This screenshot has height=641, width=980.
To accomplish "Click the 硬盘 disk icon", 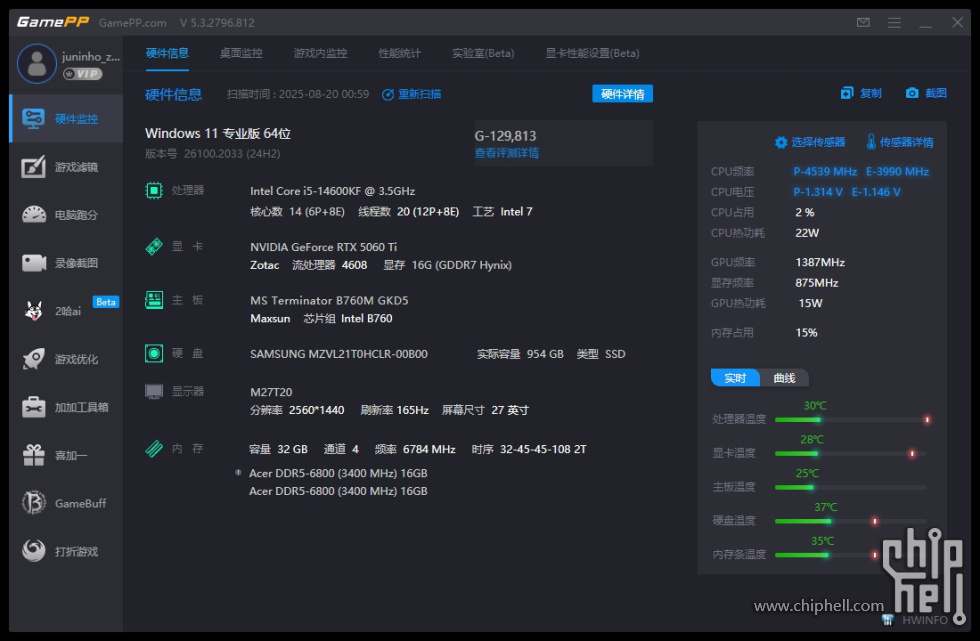I will pyautogui.click(x=154, y=353).
